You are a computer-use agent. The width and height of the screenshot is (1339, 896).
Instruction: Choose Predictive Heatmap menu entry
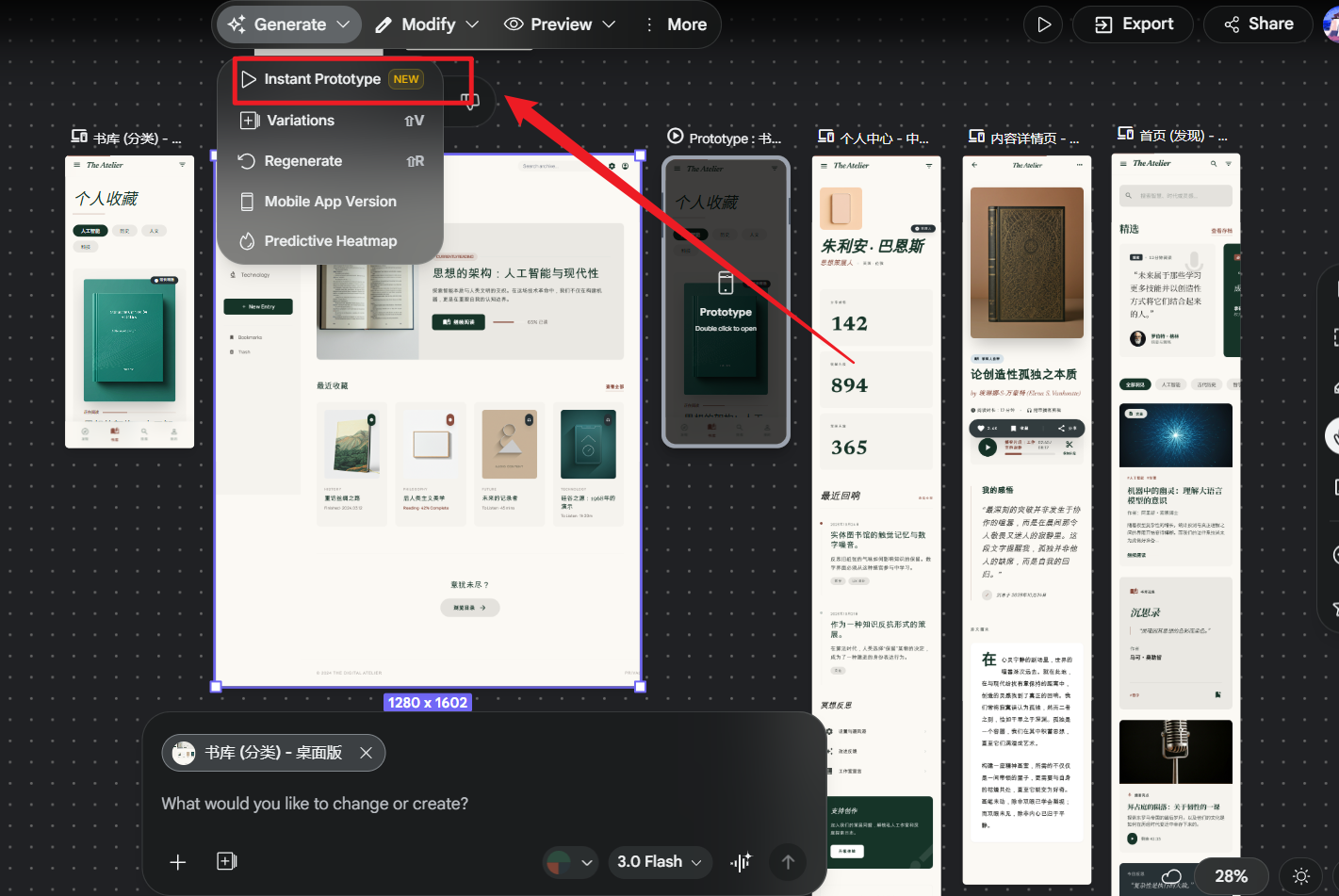point(331,241)
